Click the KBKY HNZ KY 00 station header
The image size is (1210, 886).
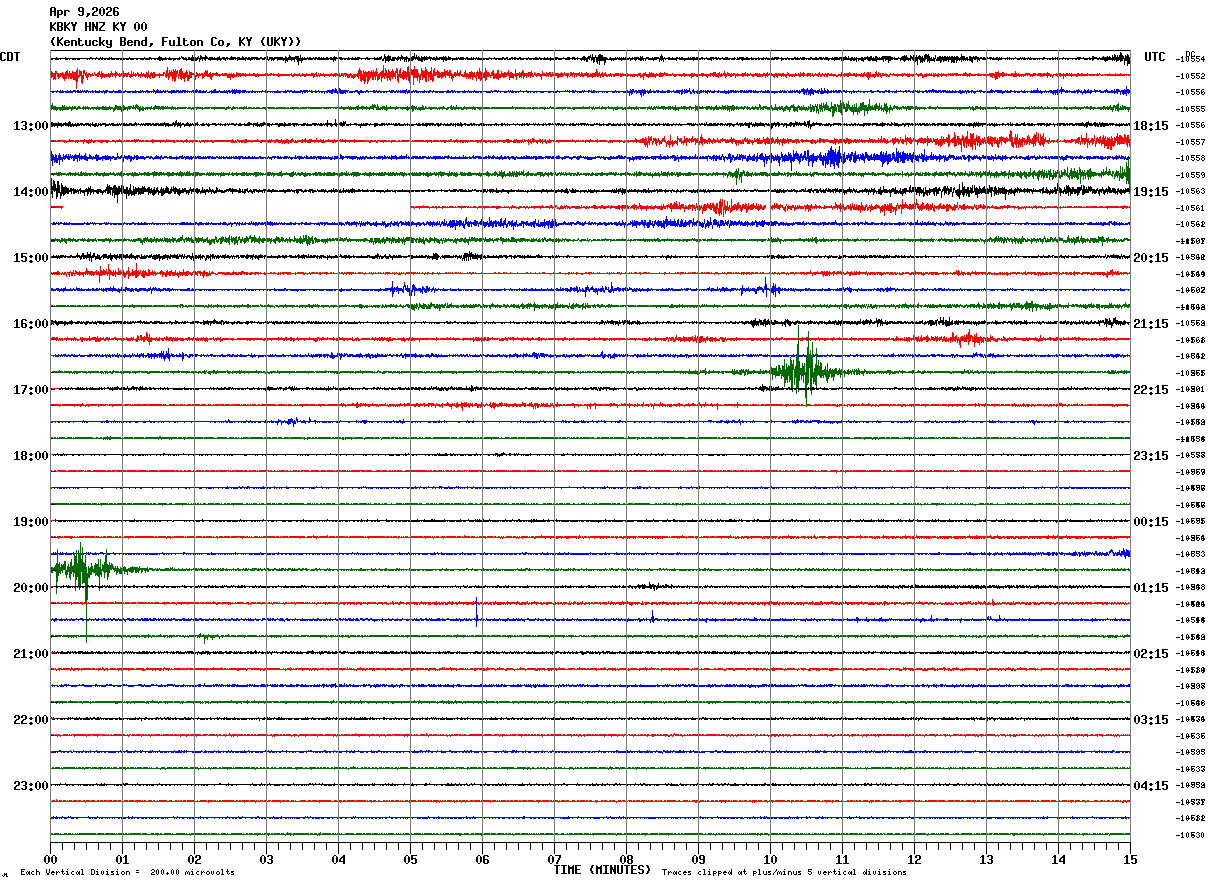[98, 27]
